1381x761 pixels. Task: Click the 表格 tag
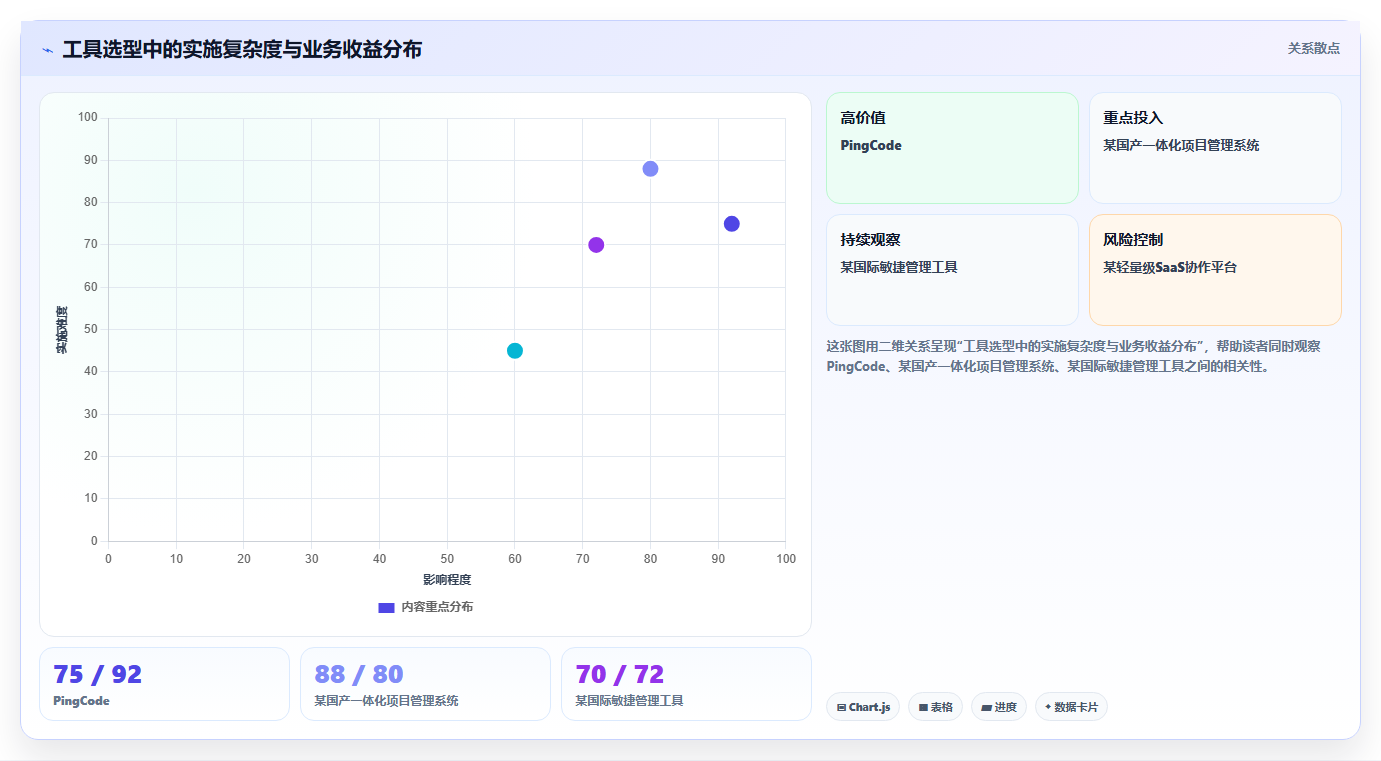935,707
